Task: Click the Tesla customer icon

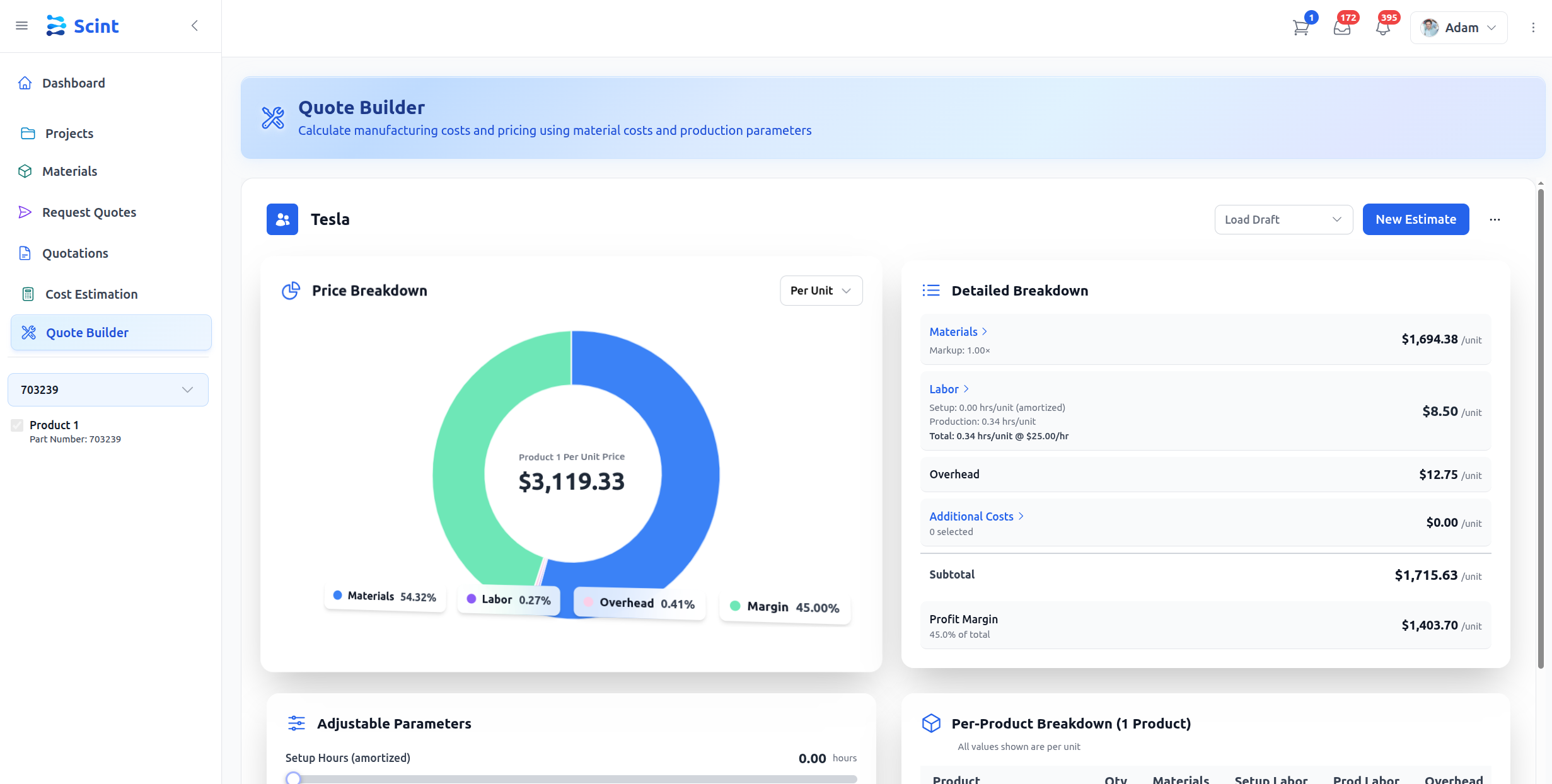Action: click(282, 219)
